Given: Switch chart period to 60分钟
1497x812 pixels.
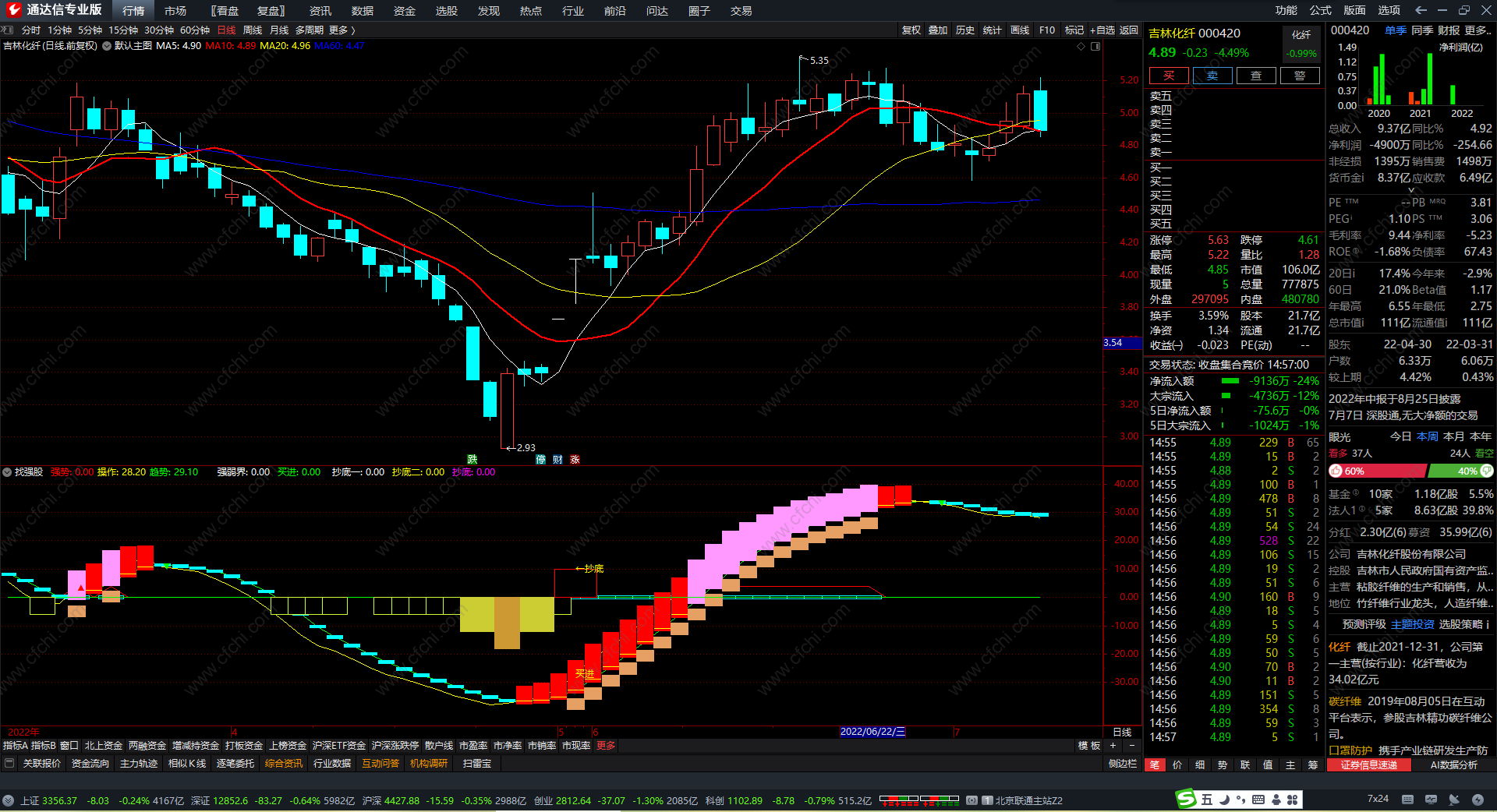Looking at the screenshot, I should 195,30.
